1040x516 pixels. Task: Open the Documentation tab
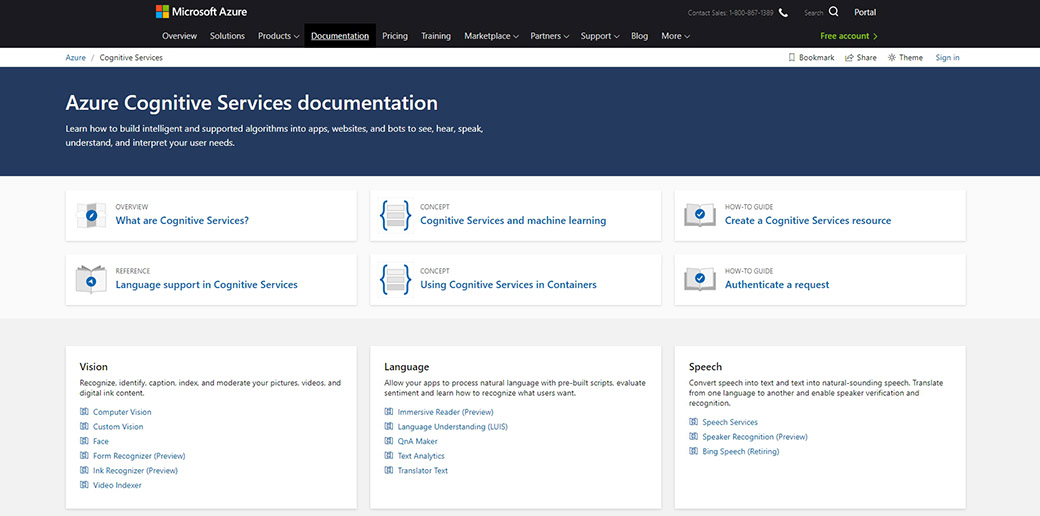point(340,36)
